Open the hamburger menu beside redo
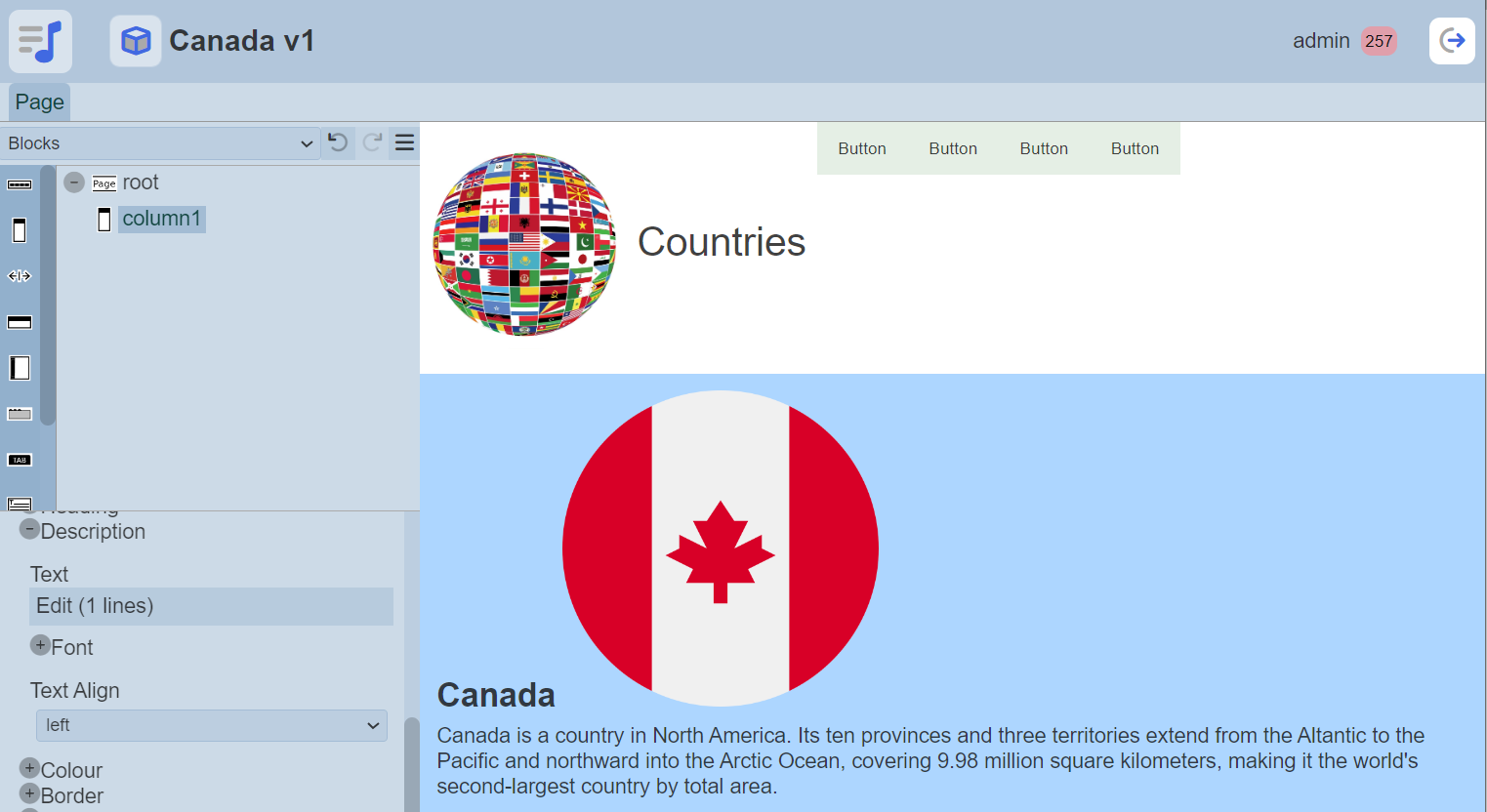The width and height of the screenshot is (1487, 812). point(404,143)
